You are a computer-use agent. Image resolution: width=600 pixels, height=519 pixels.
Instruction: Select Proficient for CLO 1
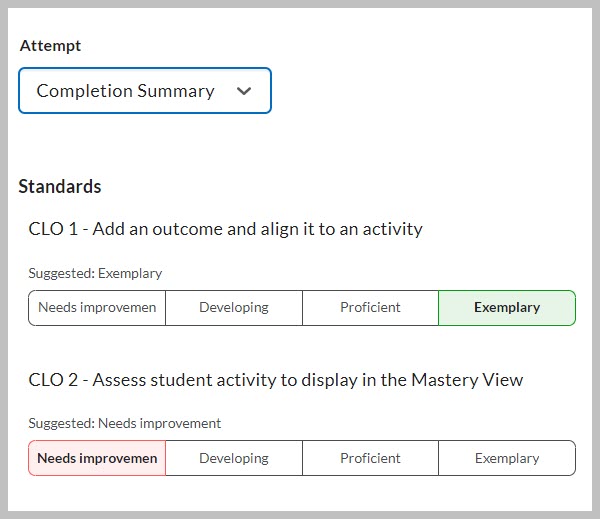point(370,308)
